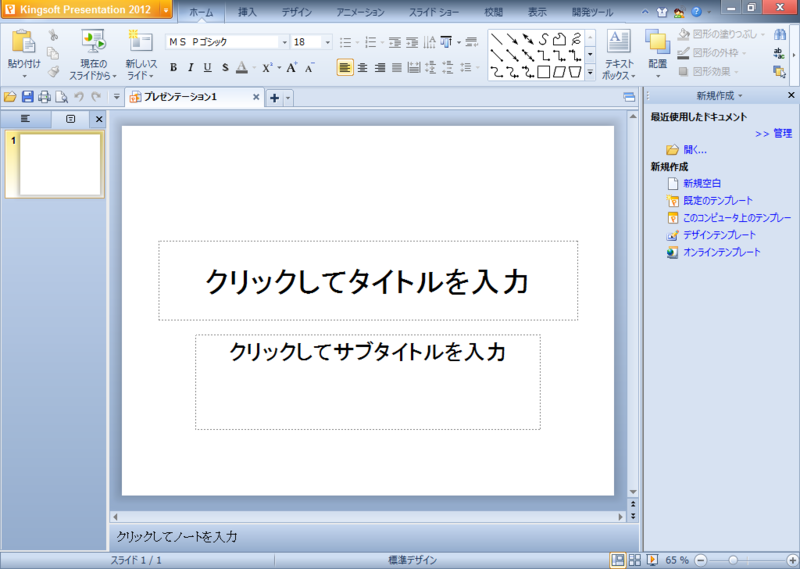Toggle Underline formatting

click(208, 68)
